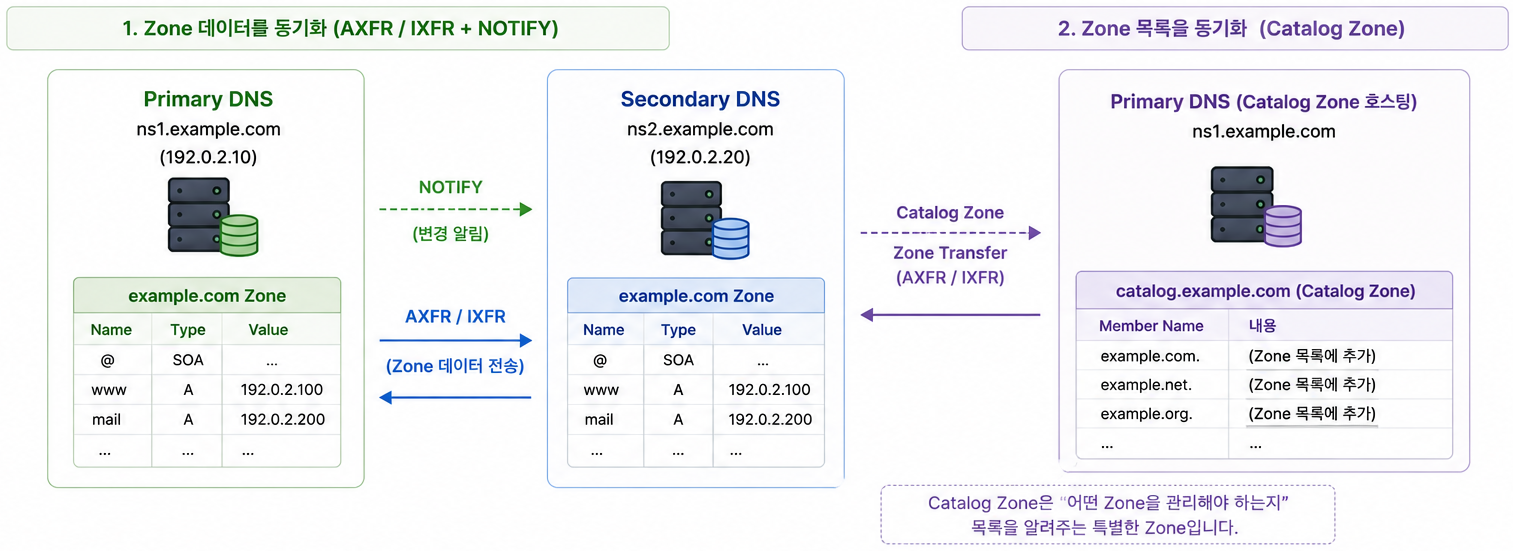Click the Catalog Zone host server icon with purple database
The image size is (1513, 551).
coord(1256,205)
